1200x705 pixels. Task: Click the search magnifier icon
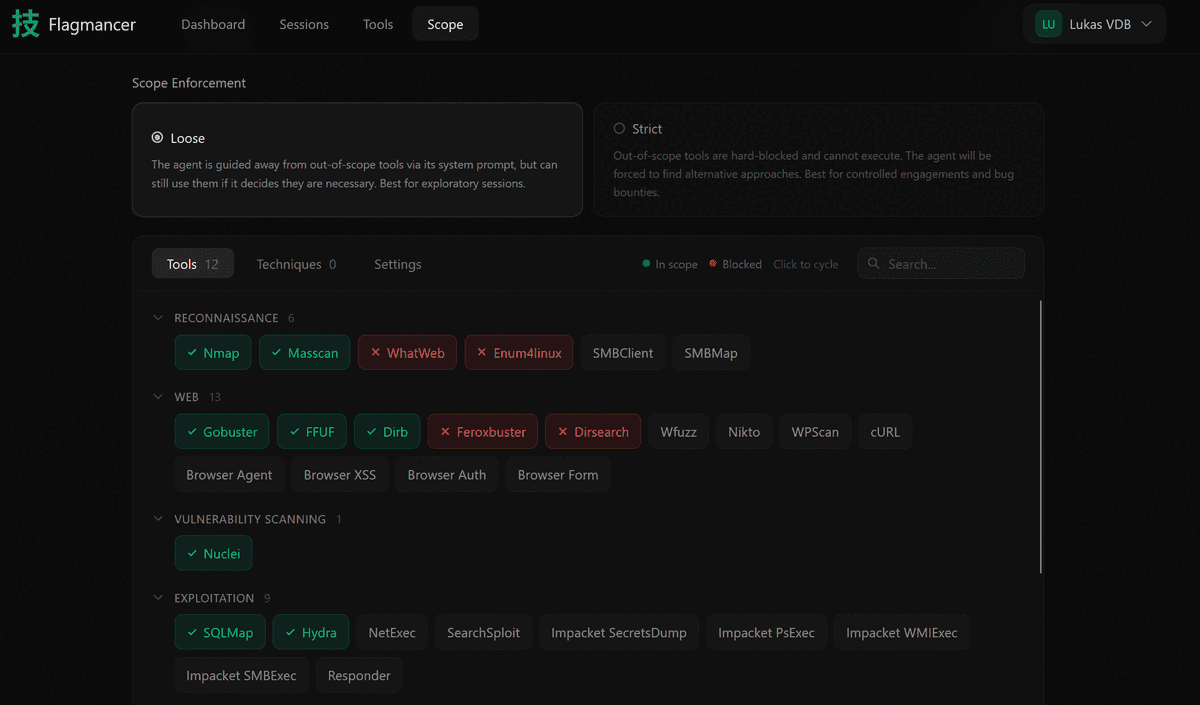(x=874, y=264)
